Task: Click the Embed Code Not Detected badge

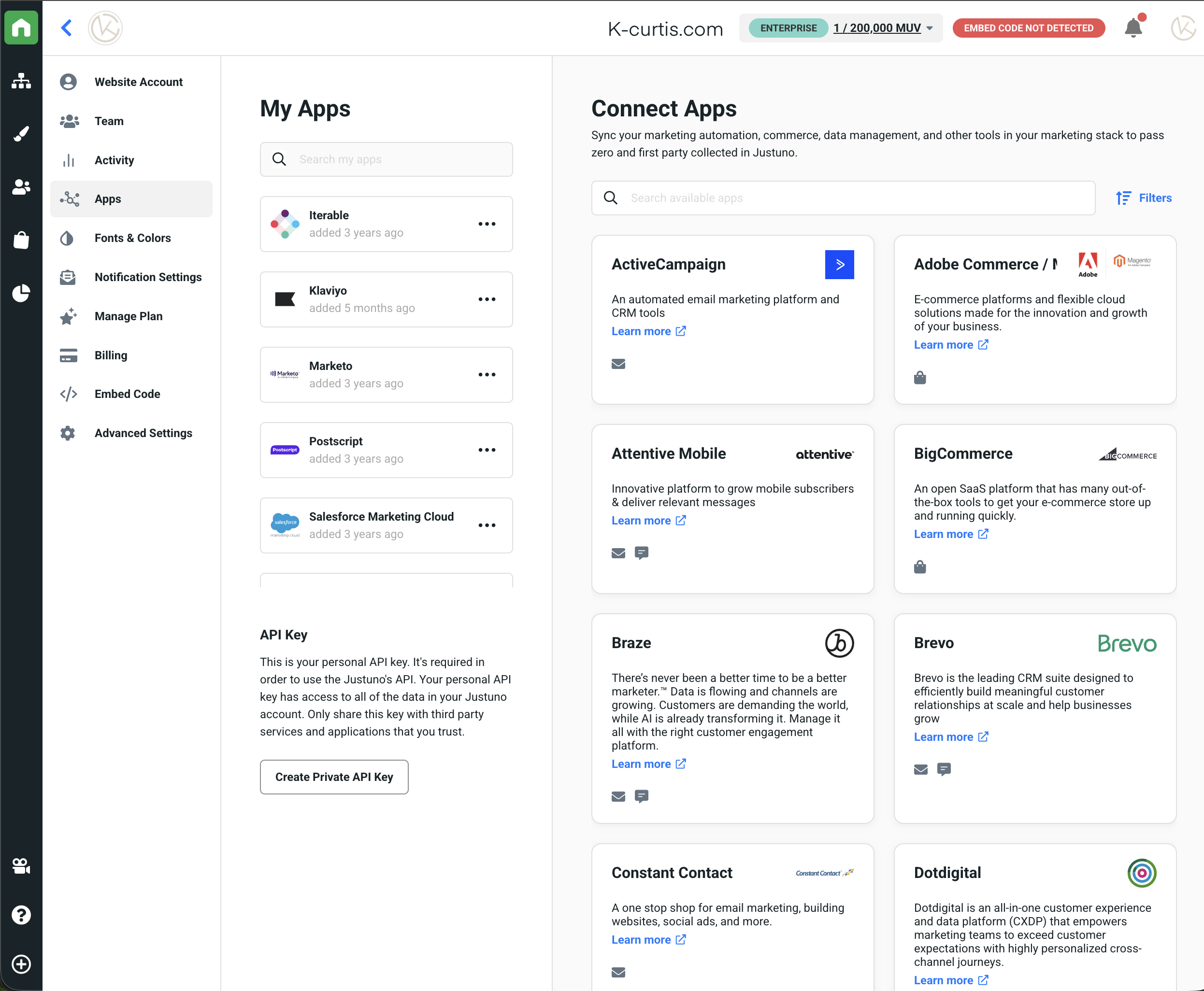Action: [1029, 28]
